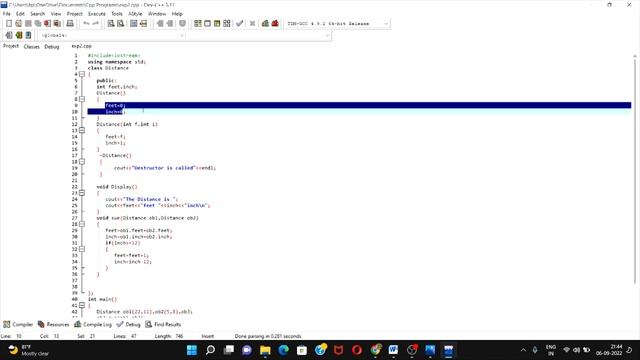Click the Delete profiling information red icon
The image size is (640, 360).
coord(275,24)
